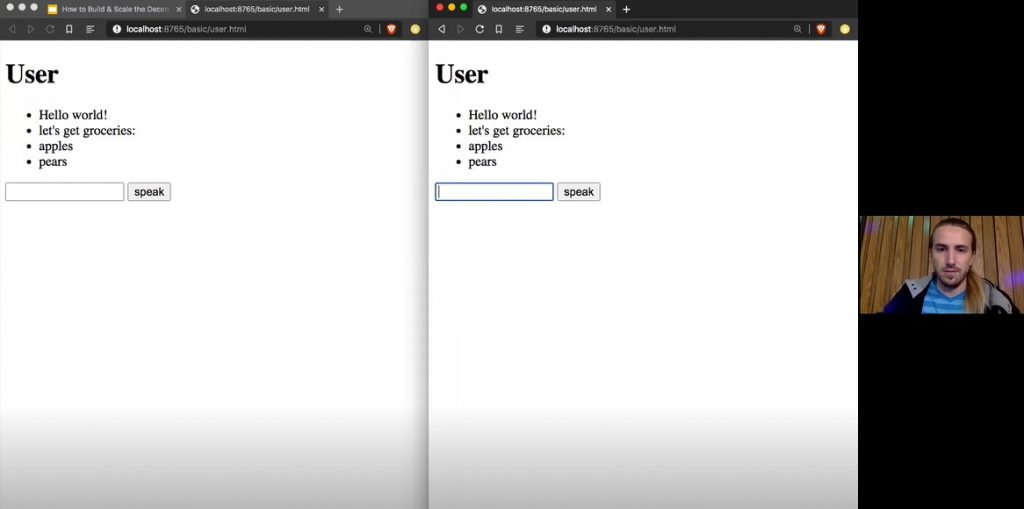
Task: Click the 'User' heading in right window
Action: [462, 74]
